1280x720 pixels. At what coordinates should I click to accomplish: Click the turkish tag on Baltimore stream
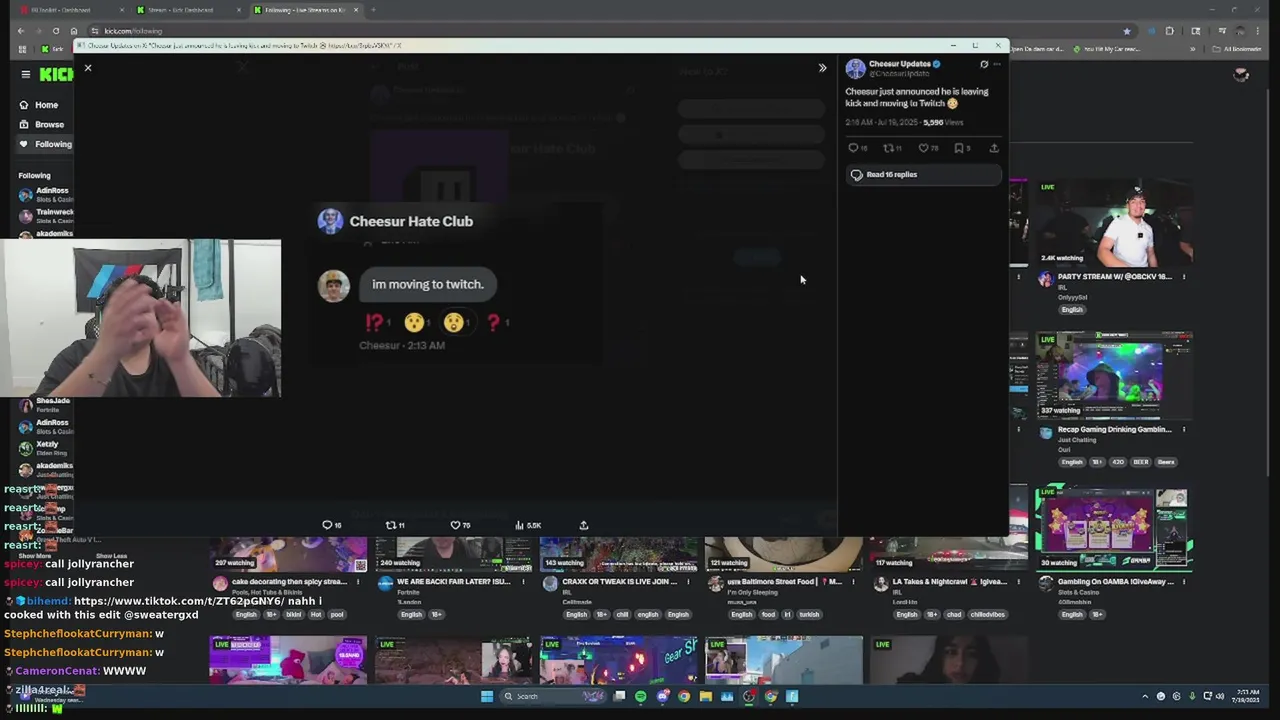pos(809,615)
